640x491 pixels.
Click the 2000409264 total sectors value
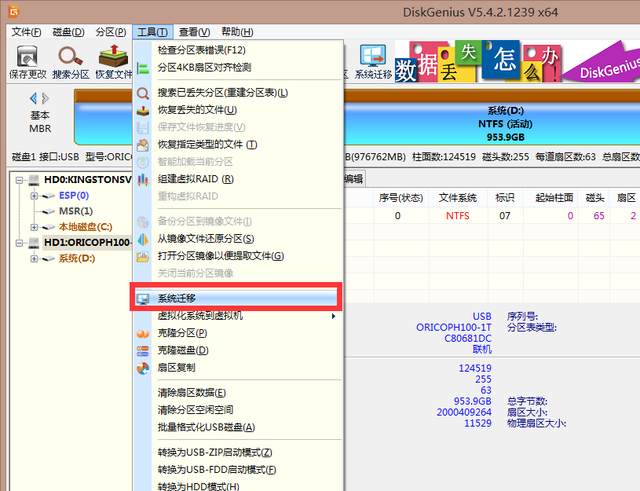click(464, 412)
